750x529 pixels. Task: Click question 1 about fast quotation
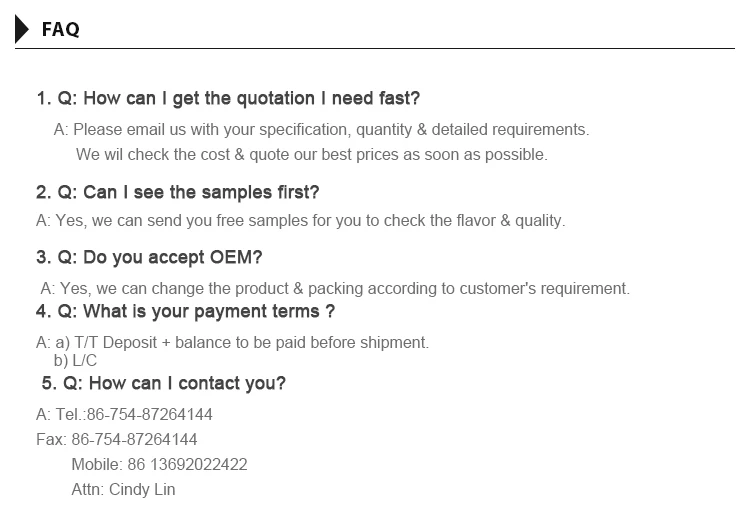(228, 98)
